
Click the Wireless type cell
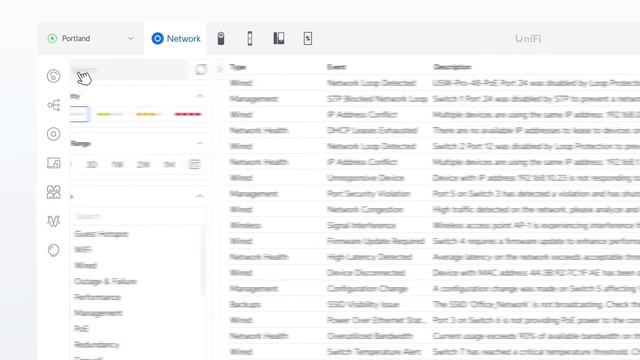click(x=245, y=225)
